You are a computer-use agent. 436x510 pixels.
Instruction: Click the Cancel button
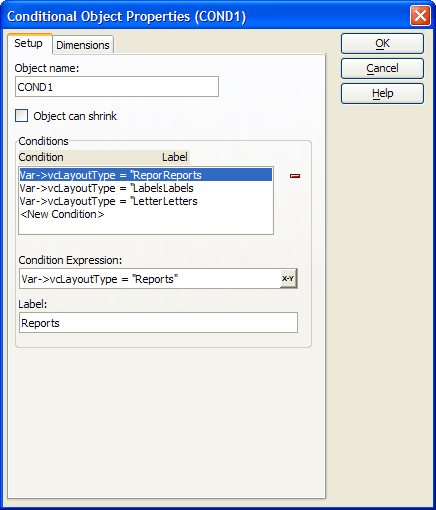pos(382,68)
